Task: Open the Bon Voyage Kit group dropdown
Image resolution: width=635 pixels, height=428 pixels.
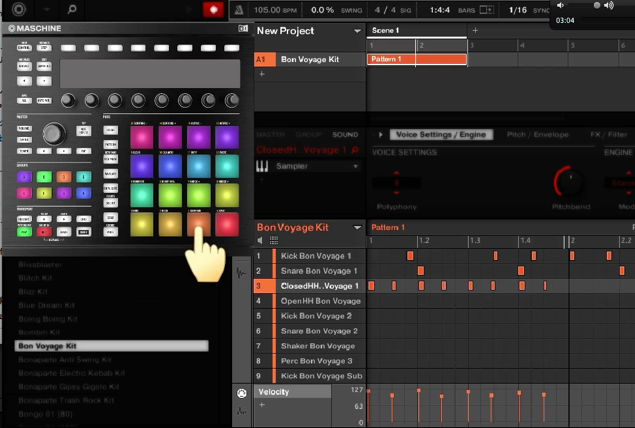Action: click(x=357, y=228)
